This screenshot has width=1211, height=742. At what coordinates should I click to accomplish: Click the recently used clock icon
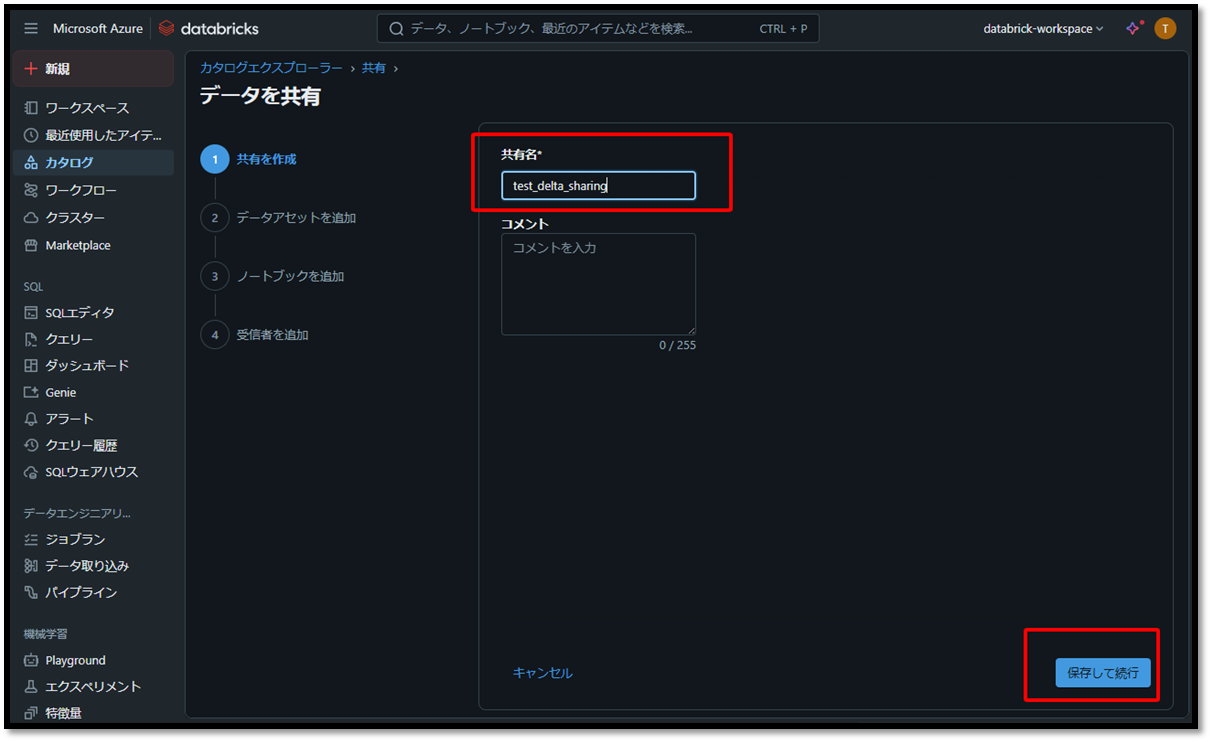[x=31, y=135]
